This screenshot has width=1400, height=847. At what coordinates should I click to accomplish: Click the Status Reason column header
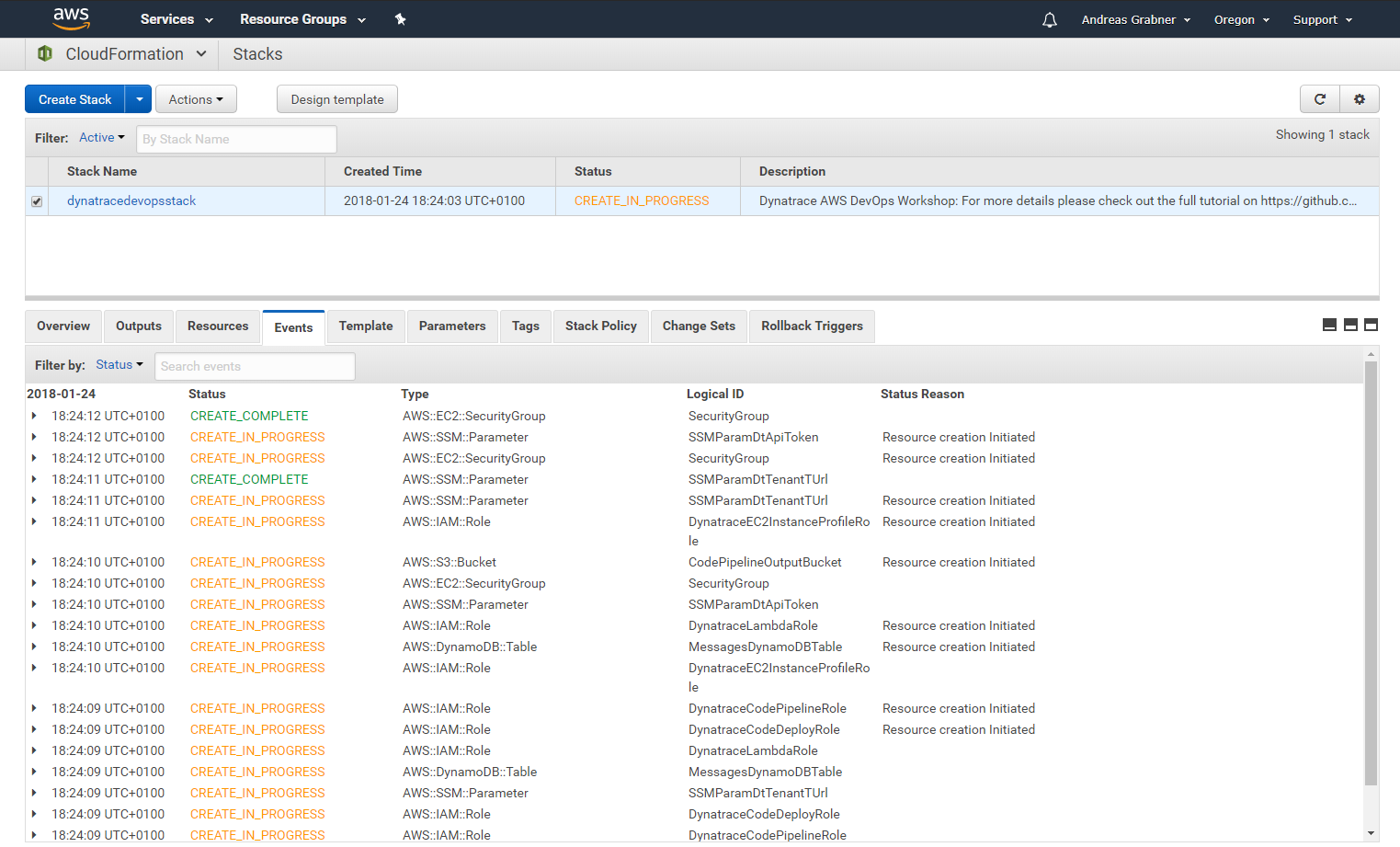click(x=922, y=394)
